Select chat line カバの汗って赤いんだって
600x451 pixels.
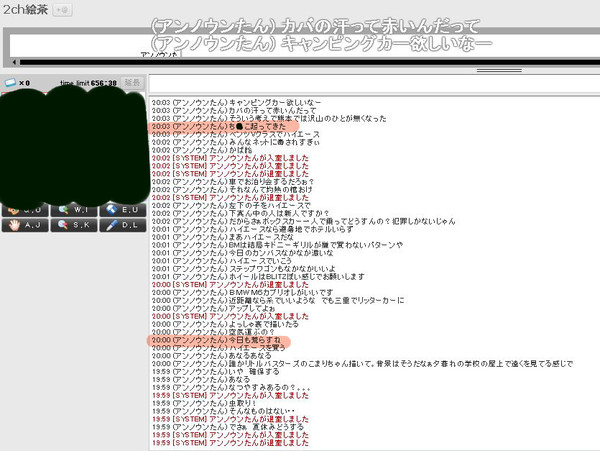(234, 111)
